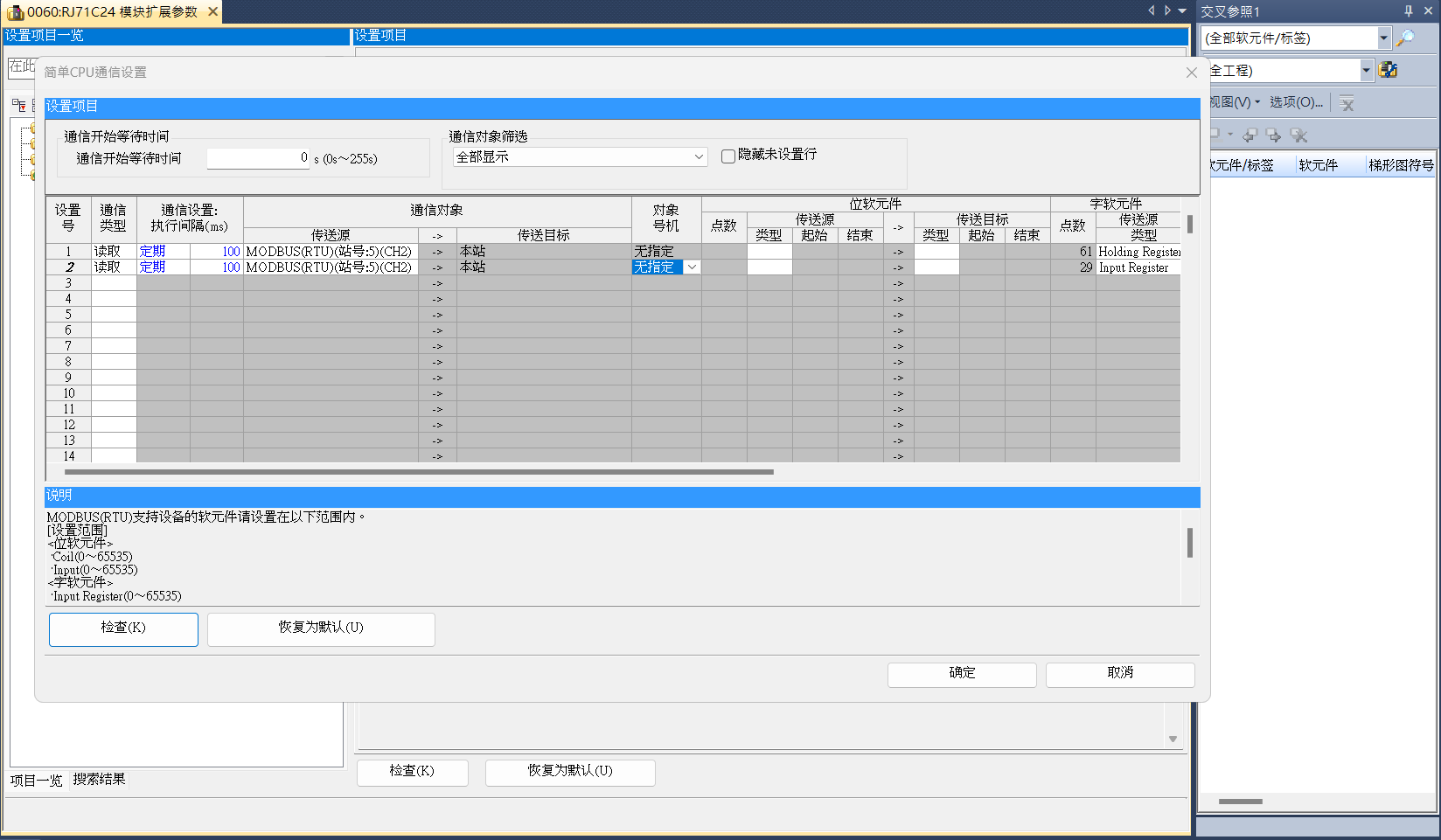This screenshot has width=1441, height=840.
Task: Enable the 隐藏未设置行 checkbox
Action: pos(727,156)
